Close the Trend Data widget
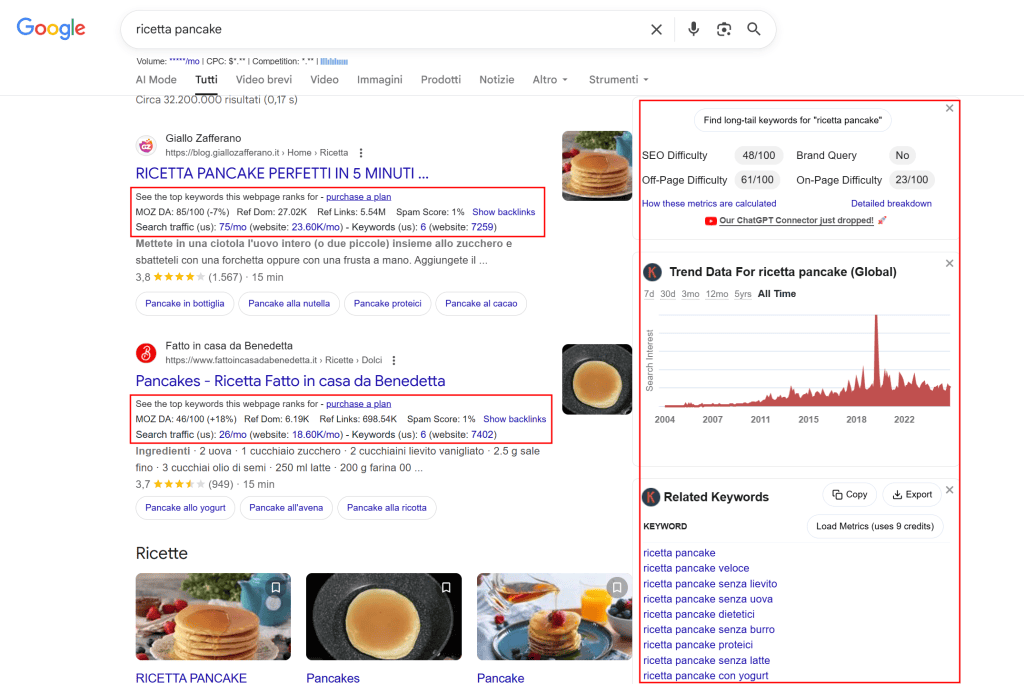The height and width of the screenshot is (684, 1024). [x=950, y=263]
